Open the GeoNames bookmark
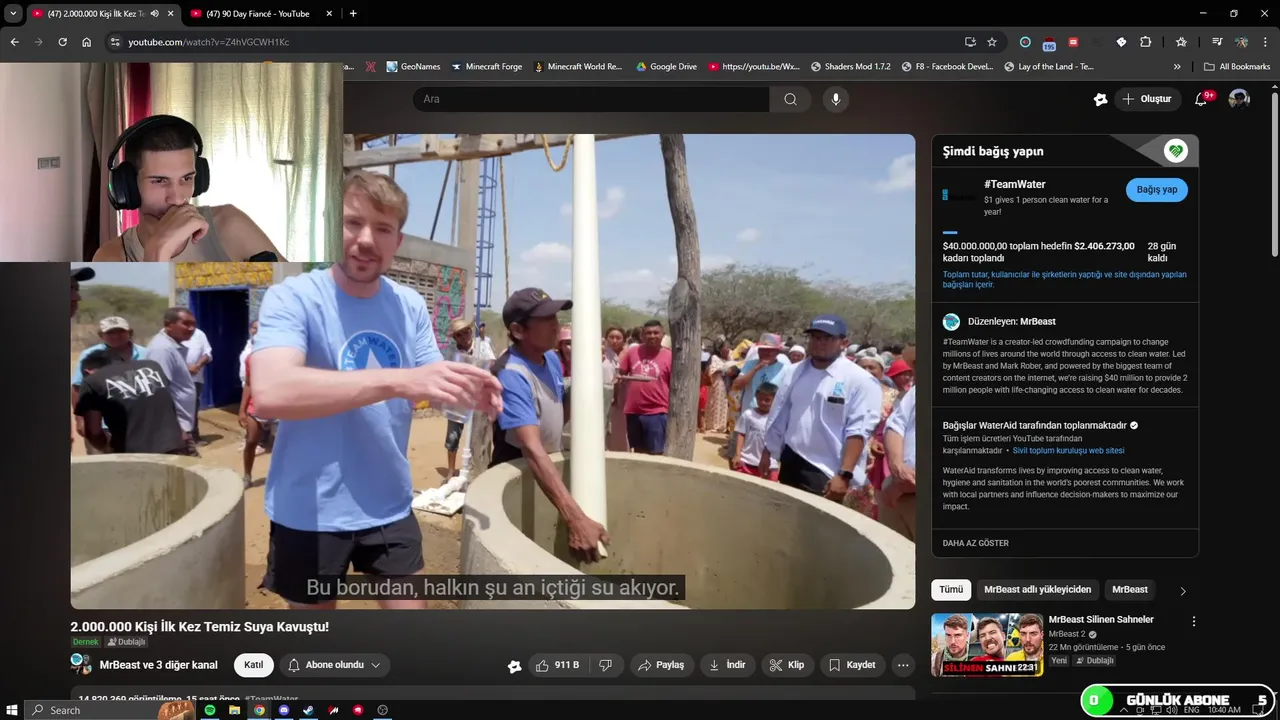 [x=412, y=67]
